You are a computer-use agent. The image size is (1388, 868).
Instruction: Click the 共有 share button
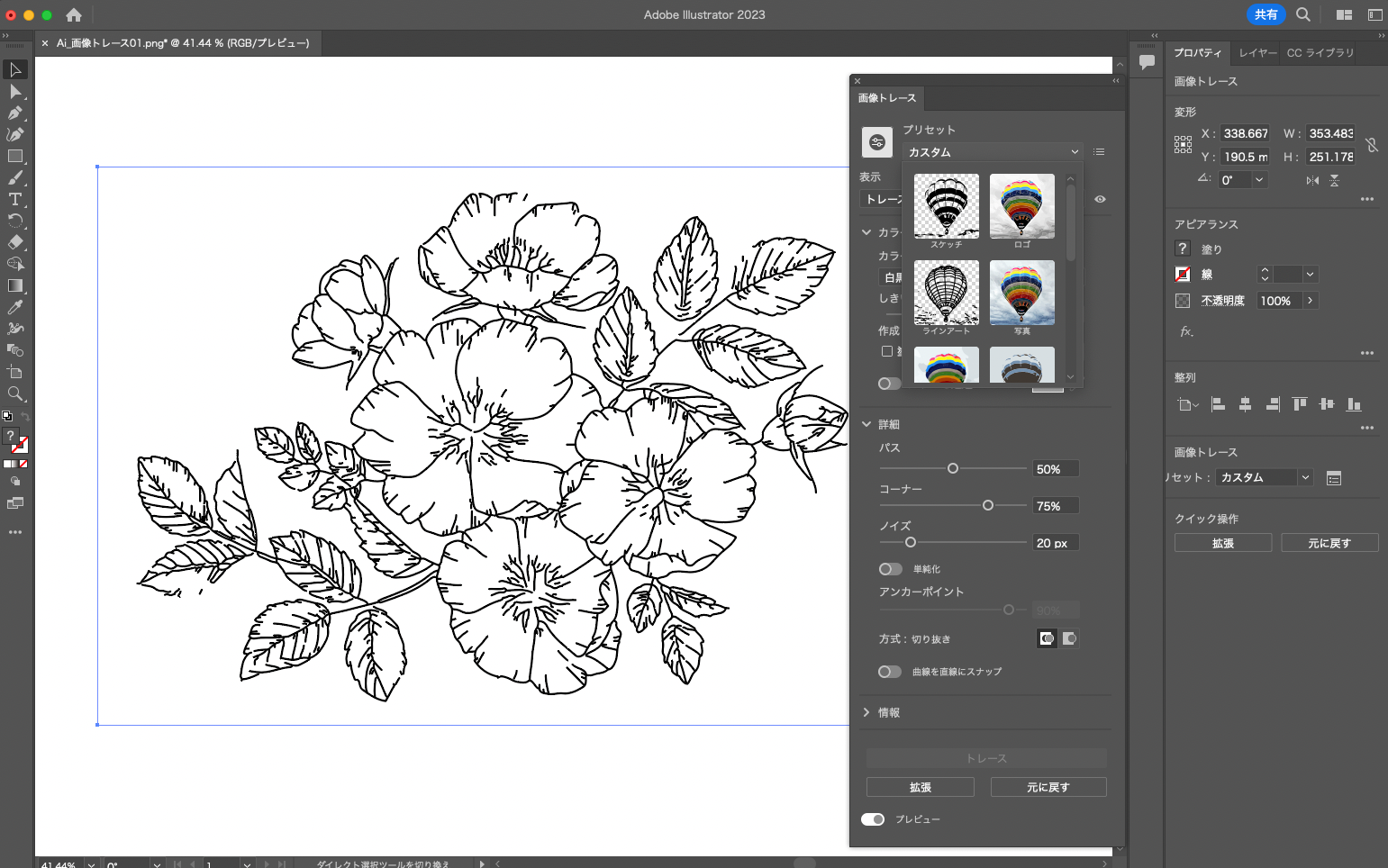1266,14
